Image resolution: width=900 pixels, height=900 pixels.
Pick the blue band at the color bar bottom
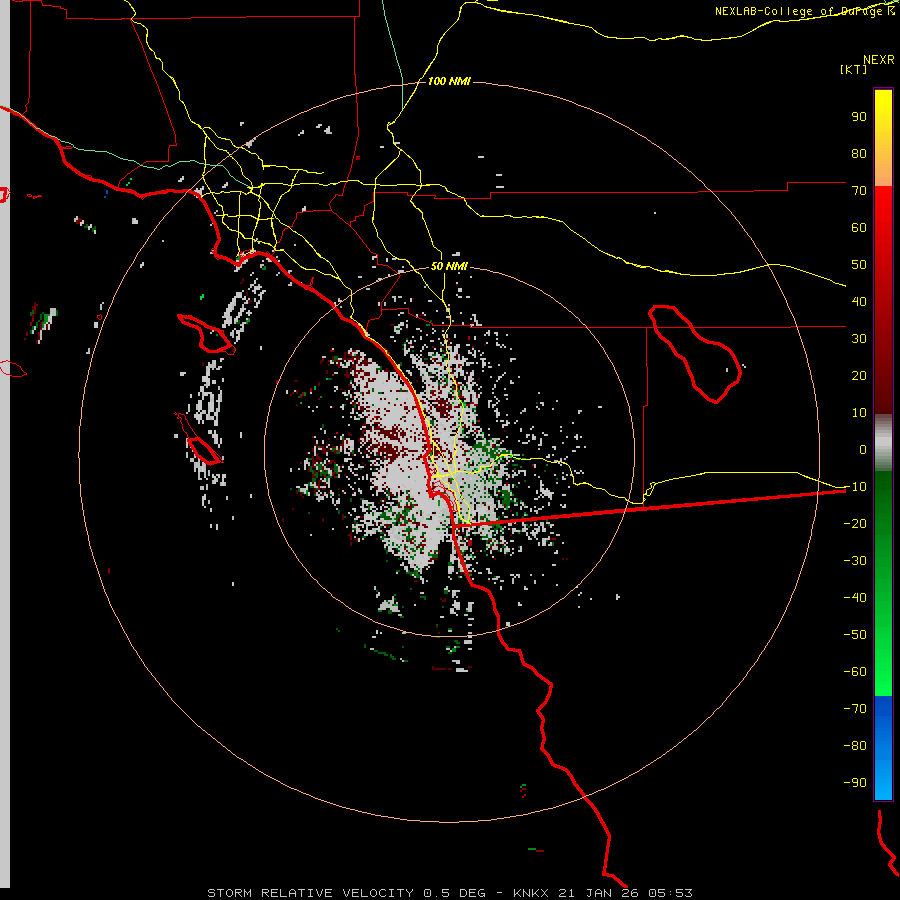click(x=883, y=747)
